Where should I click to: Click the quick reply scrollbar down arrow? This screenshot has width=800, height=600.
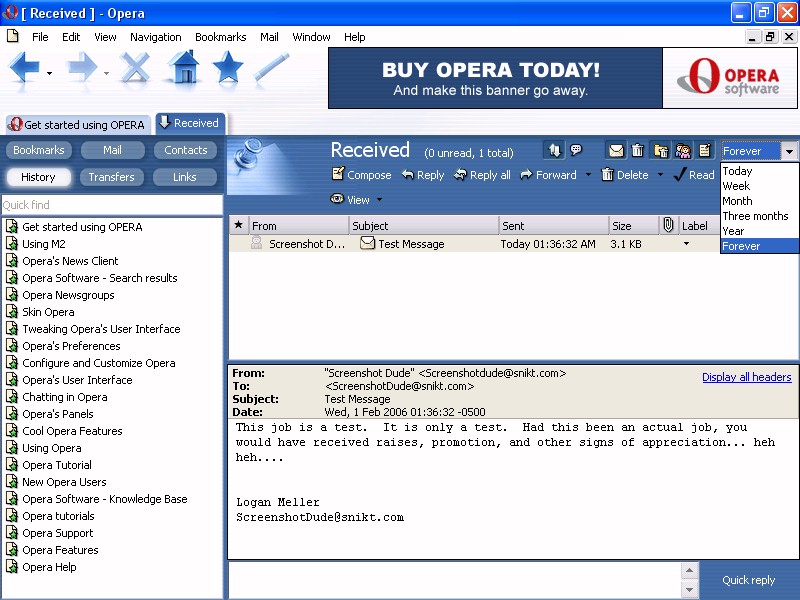[689, 590]
